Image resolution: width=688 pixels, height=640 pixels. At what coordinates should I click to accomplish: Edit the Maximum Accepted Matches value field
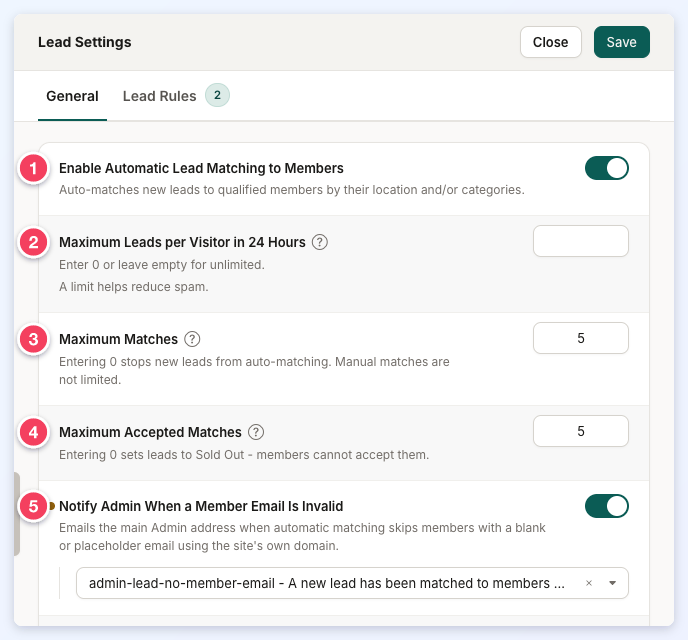click(580, 431)
